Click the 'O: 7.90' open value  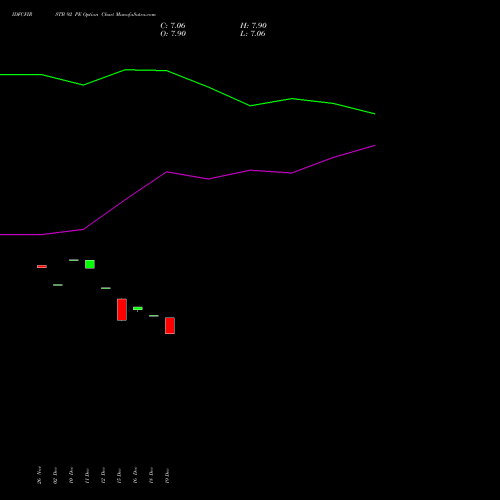[173, 33]
